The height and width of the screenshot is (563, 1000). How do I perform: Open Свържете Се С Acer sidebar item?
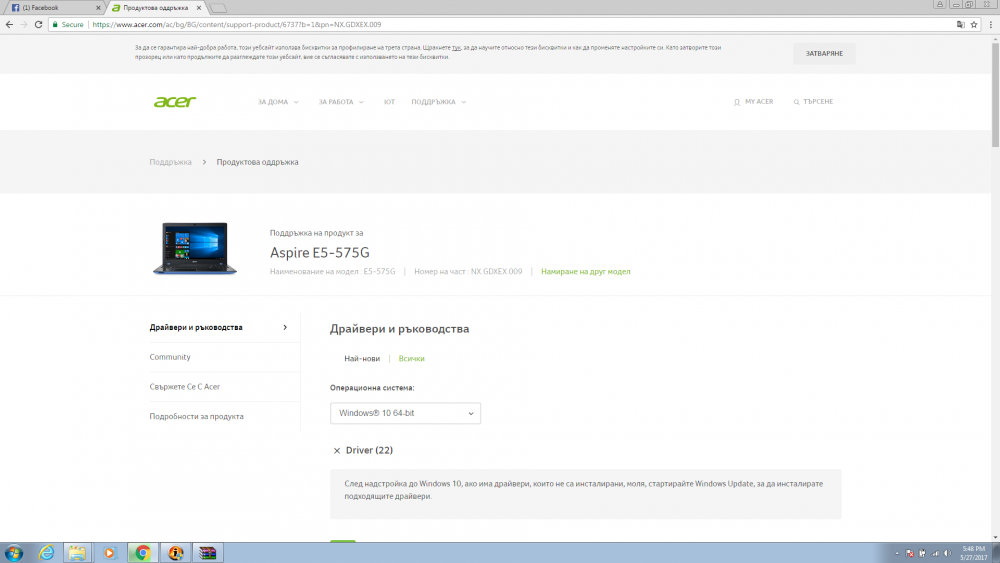184,386
